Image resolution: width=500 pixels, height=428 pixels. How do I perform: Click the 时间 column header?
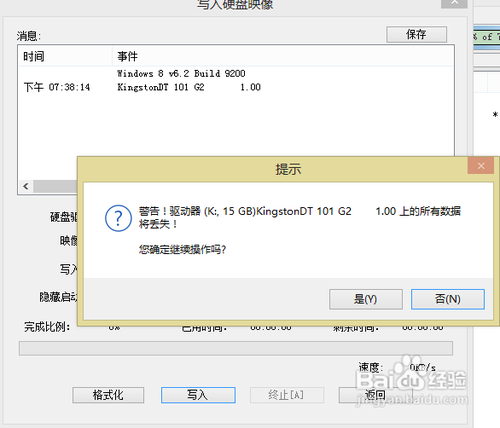(x=65, y=56)
